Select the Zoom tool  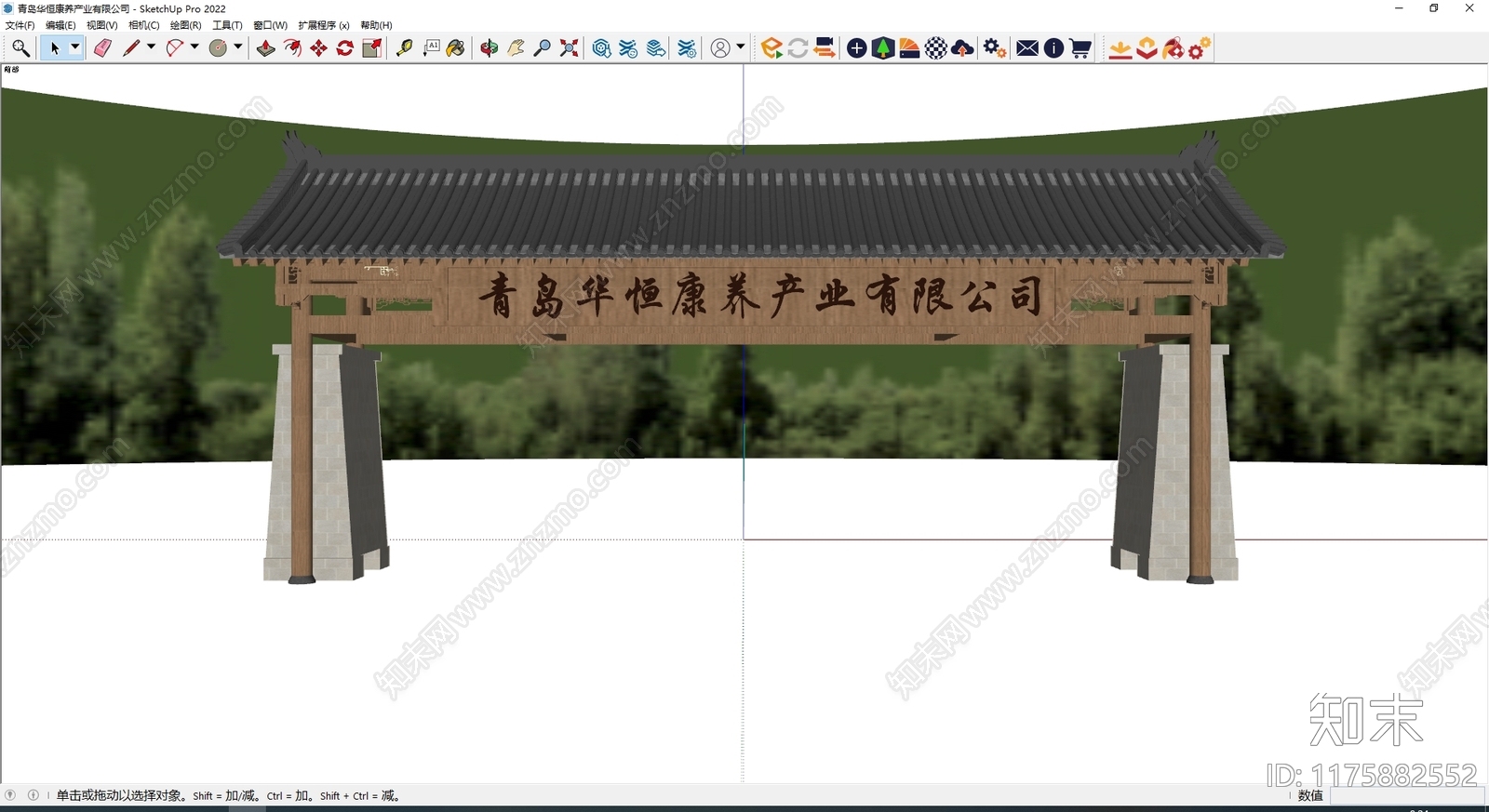(542, 48)
